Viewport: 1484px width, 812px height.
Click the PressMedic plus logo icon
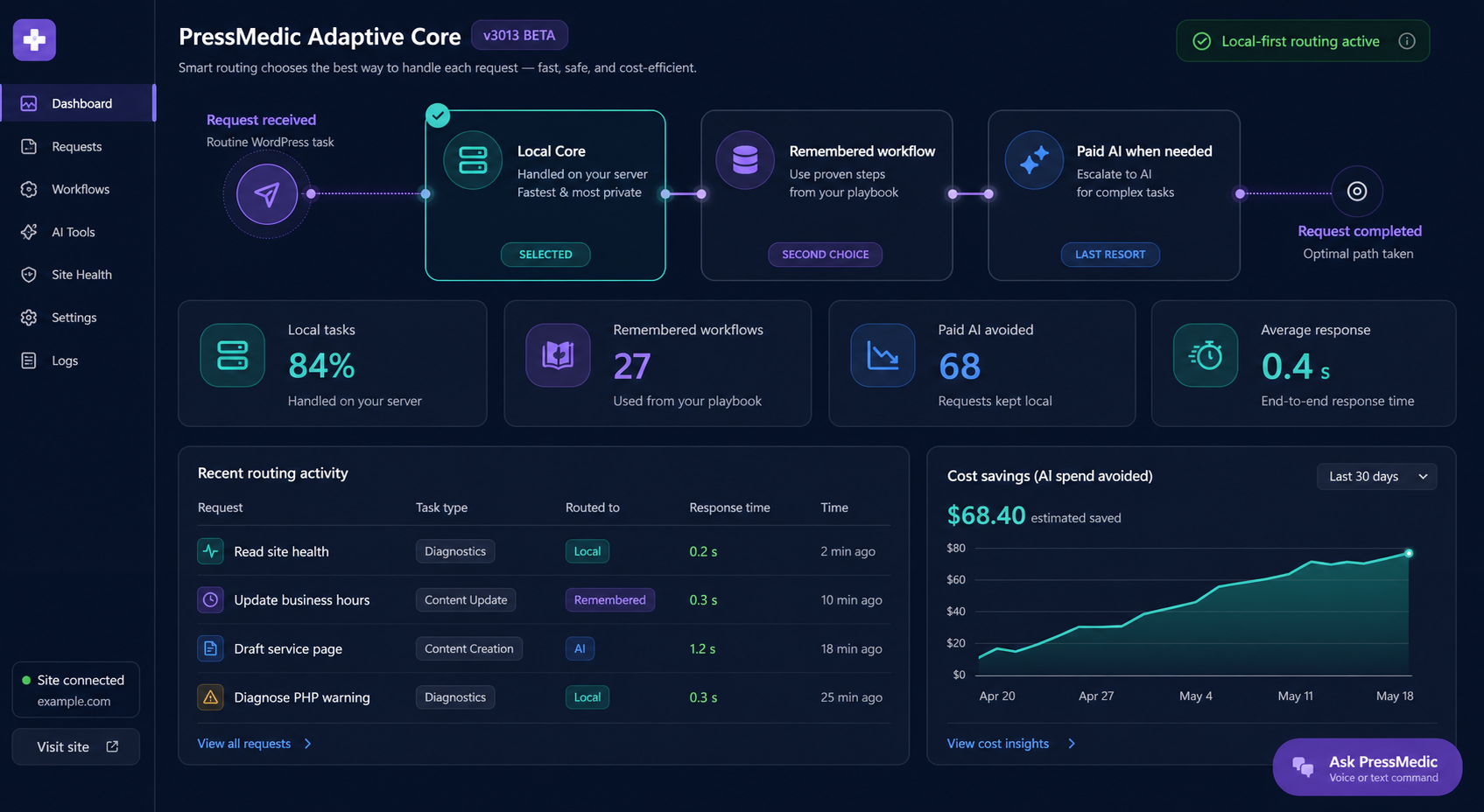[34, 40]
